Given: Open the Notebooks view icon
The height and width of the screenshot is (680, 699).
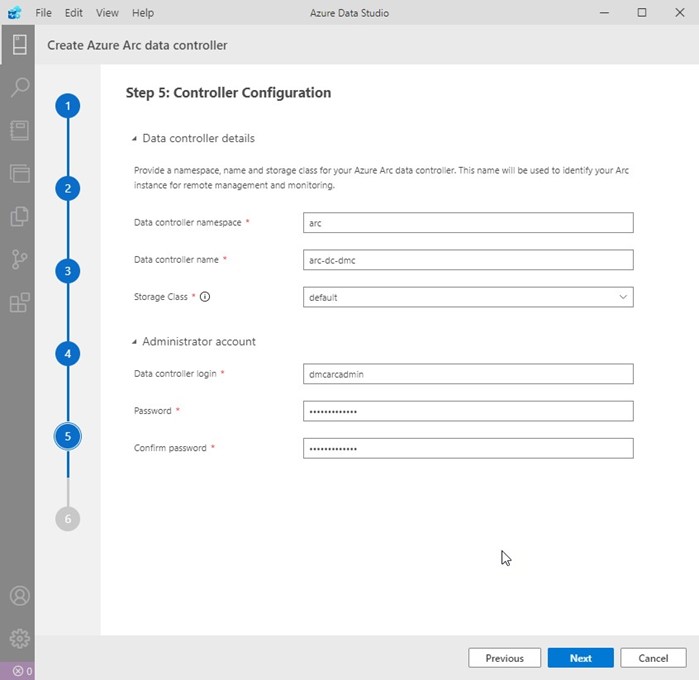Looking at the screenshot, I should click(20, 131).
